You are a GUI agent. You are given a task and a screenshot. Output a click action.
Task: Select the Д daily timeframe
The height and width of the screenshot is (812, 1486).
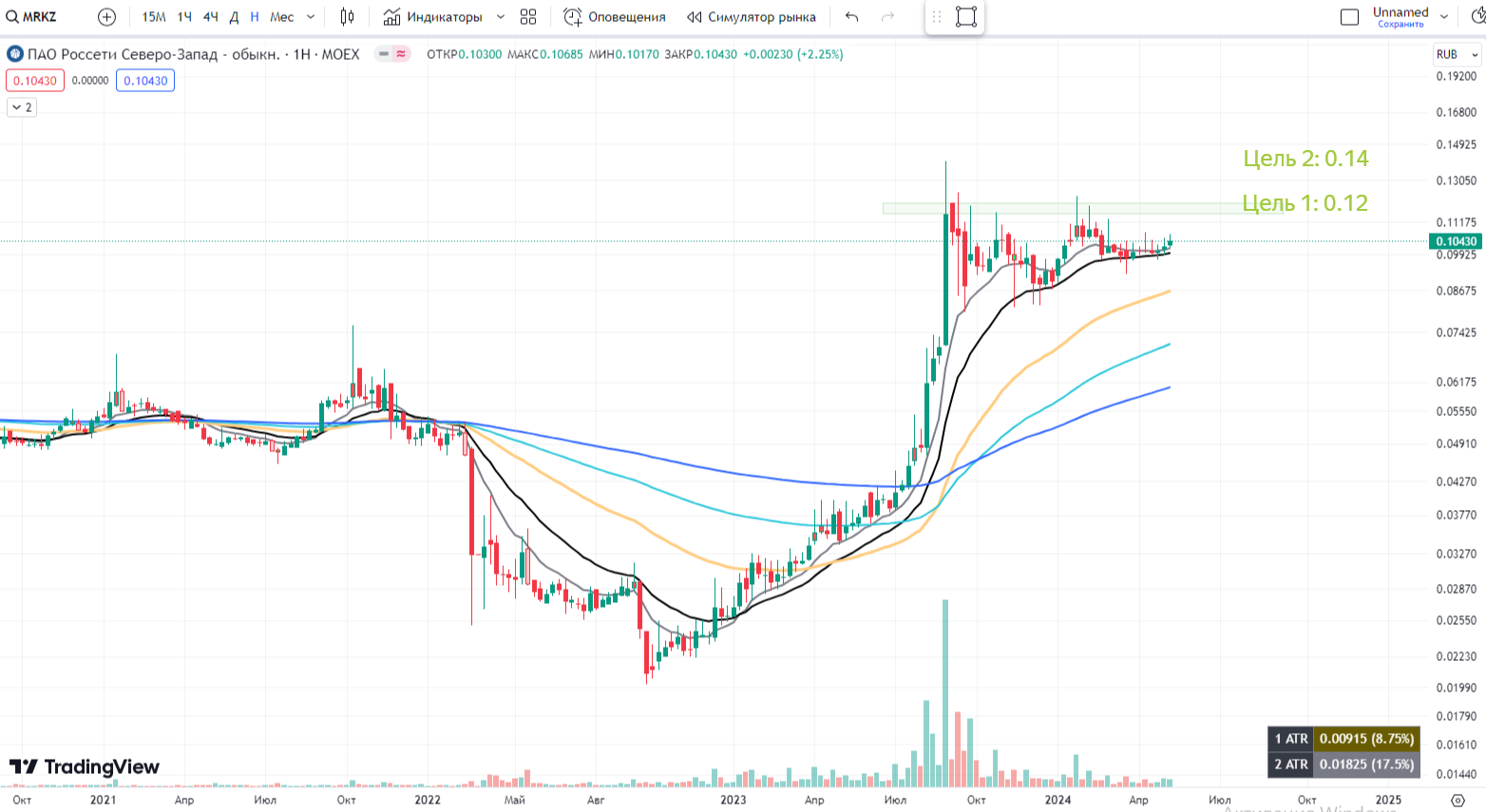234,16
